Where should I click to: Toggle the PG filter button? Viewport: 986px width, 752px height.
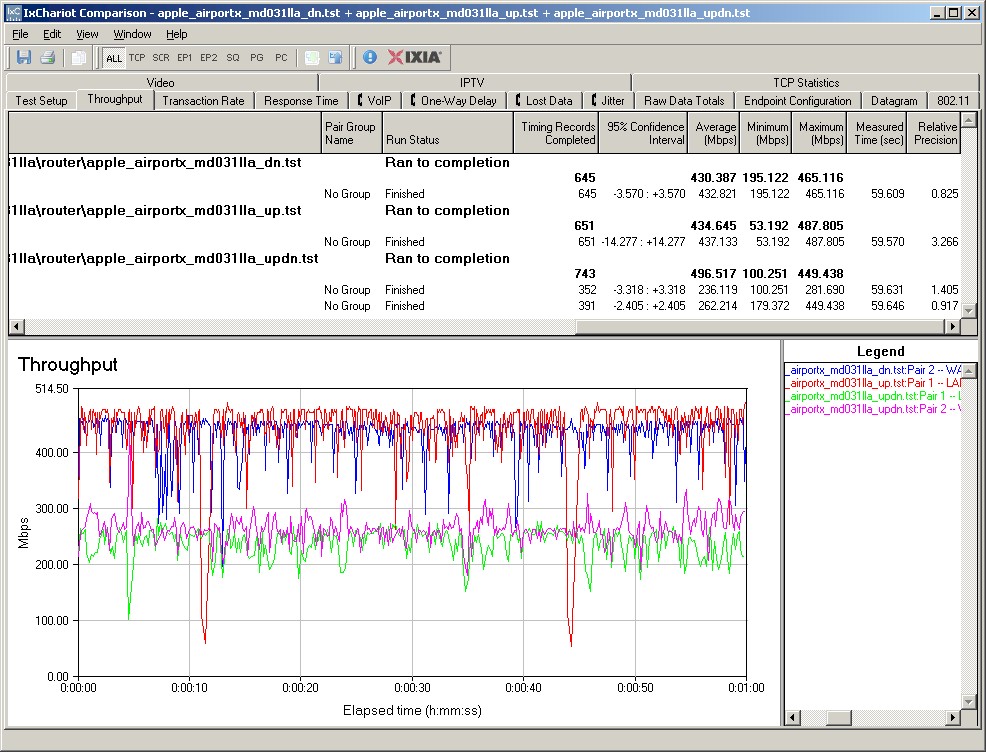[x=257, y=58]
